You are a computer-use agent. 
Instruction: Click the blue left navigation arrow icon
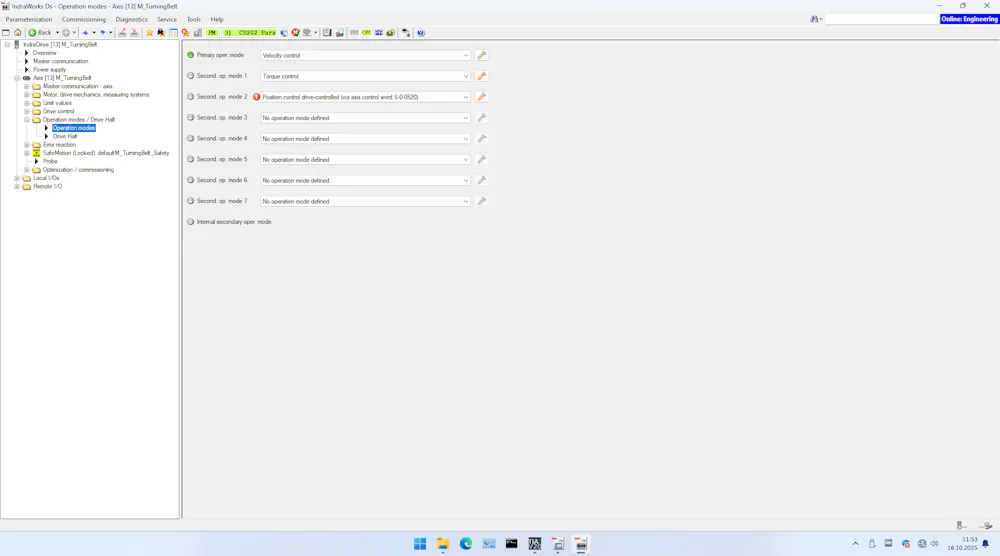pyautogui.click(x=85, y=33)
